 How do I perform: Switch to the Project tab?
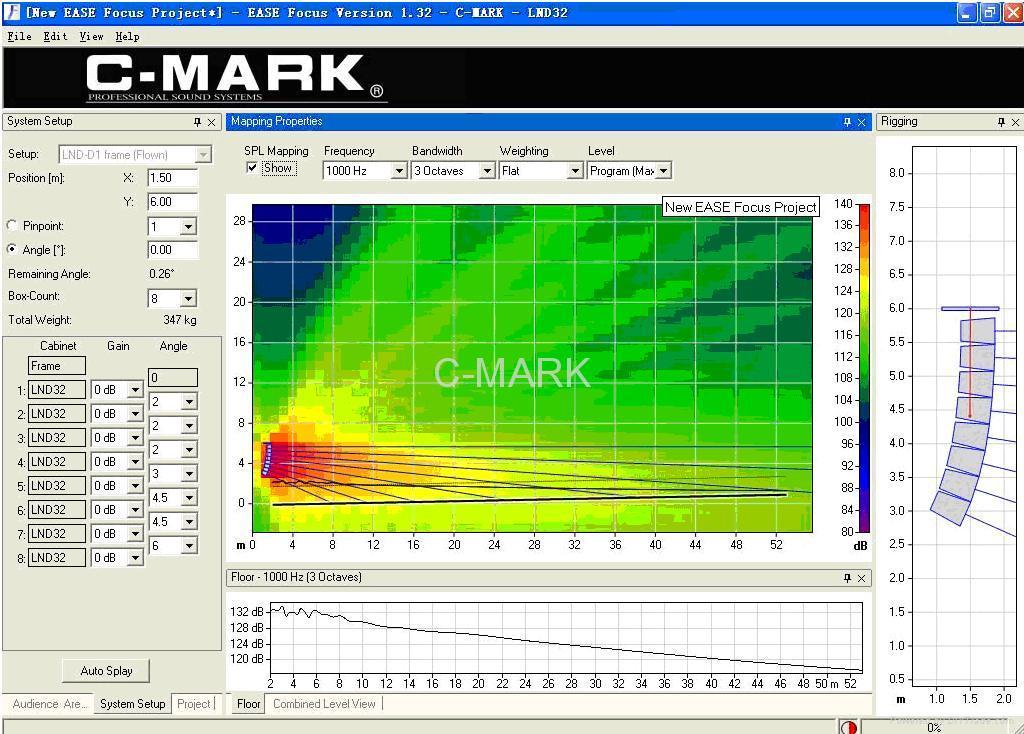coord(193,704)
